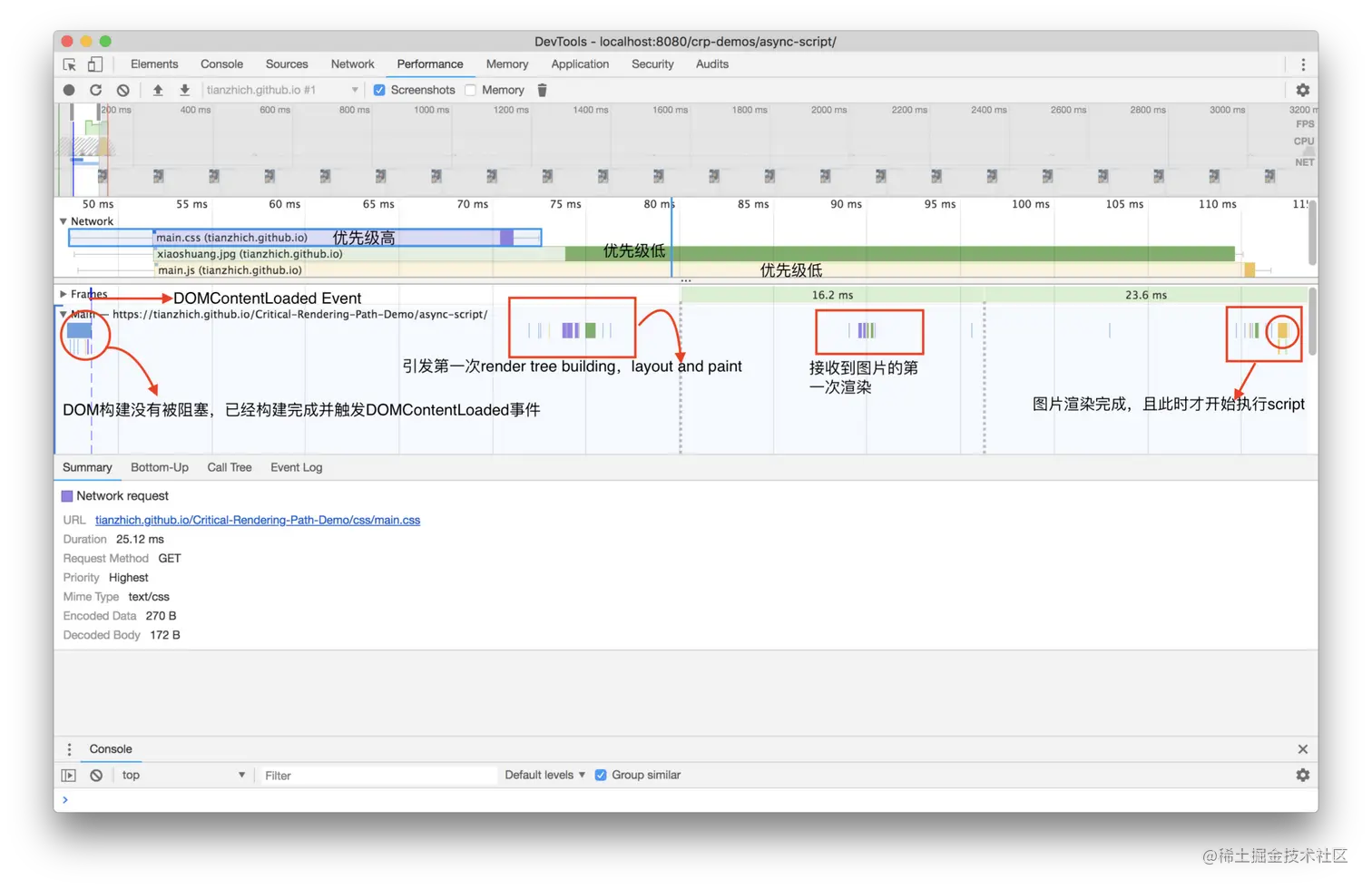Viewport: 1372px width, 889px height.
Task: Select the Summary details tab
Action: [x=87, y=468]
